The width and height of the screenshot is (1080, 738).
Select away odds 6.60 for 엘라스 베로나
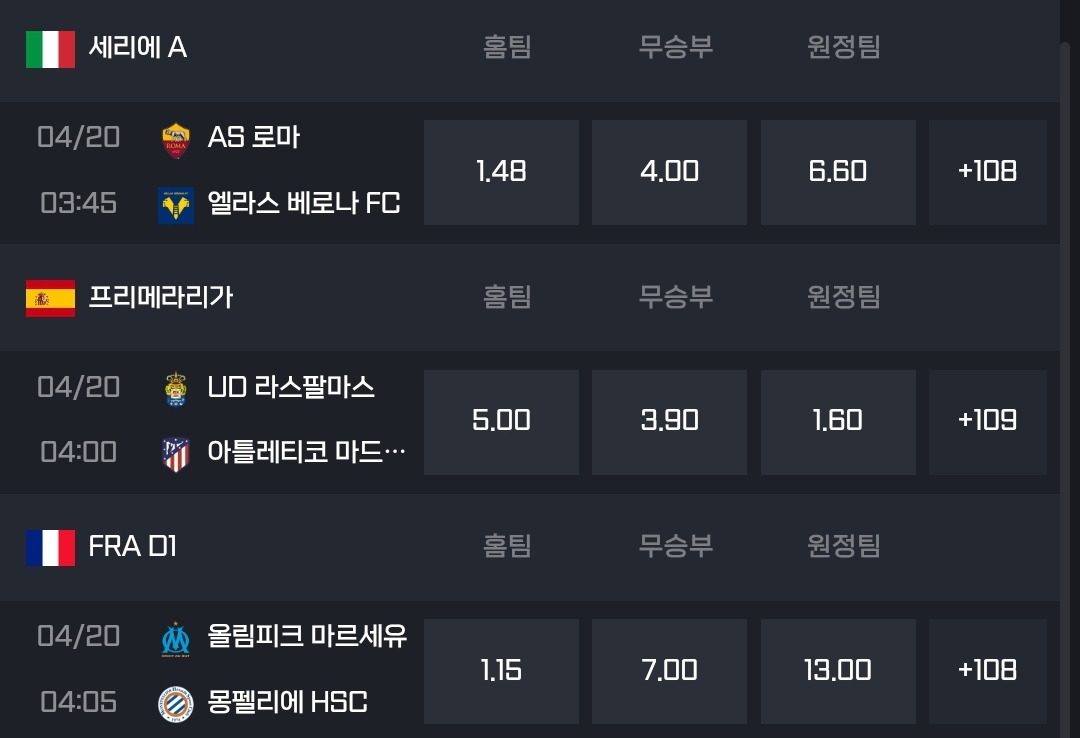(x=838, y=172)
